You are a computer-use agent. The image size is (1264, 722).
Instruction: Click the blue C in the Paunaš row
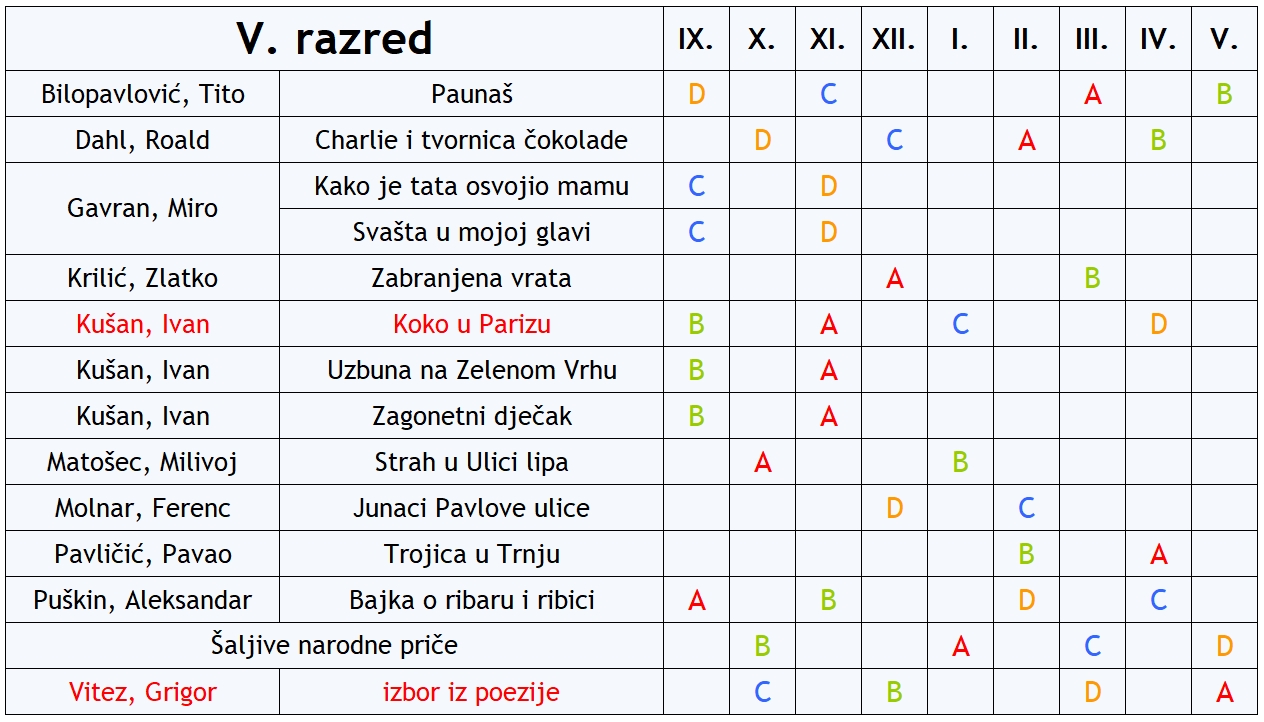(x=829, y=94)
